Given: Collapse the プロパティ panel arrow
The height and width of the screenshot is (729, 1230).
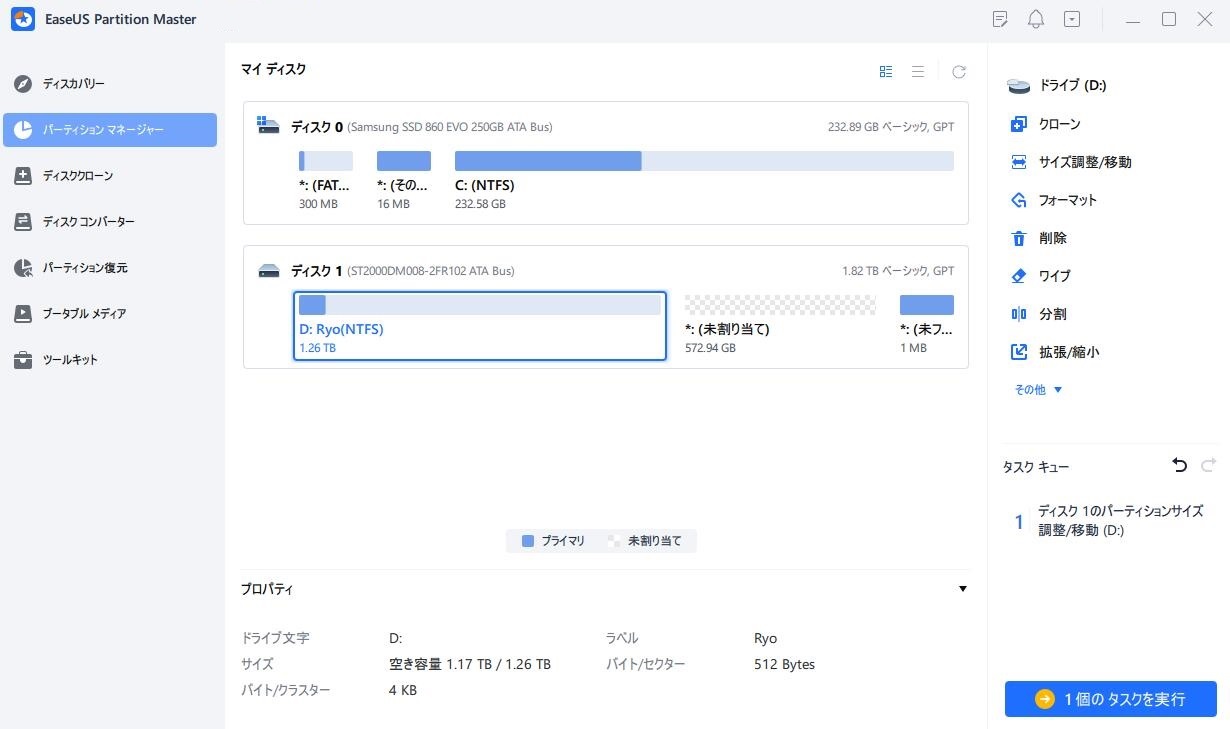Looking at the screenshot, I should pos(962,589).
